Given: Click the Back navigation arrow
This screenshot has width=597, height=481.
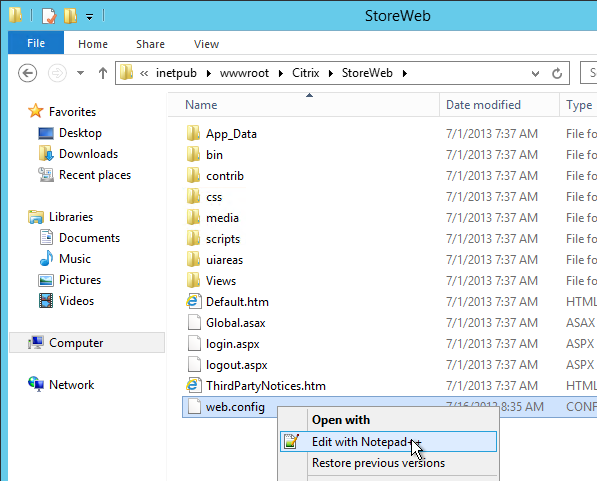Looking at the screenshot, I should coord(27,73).
